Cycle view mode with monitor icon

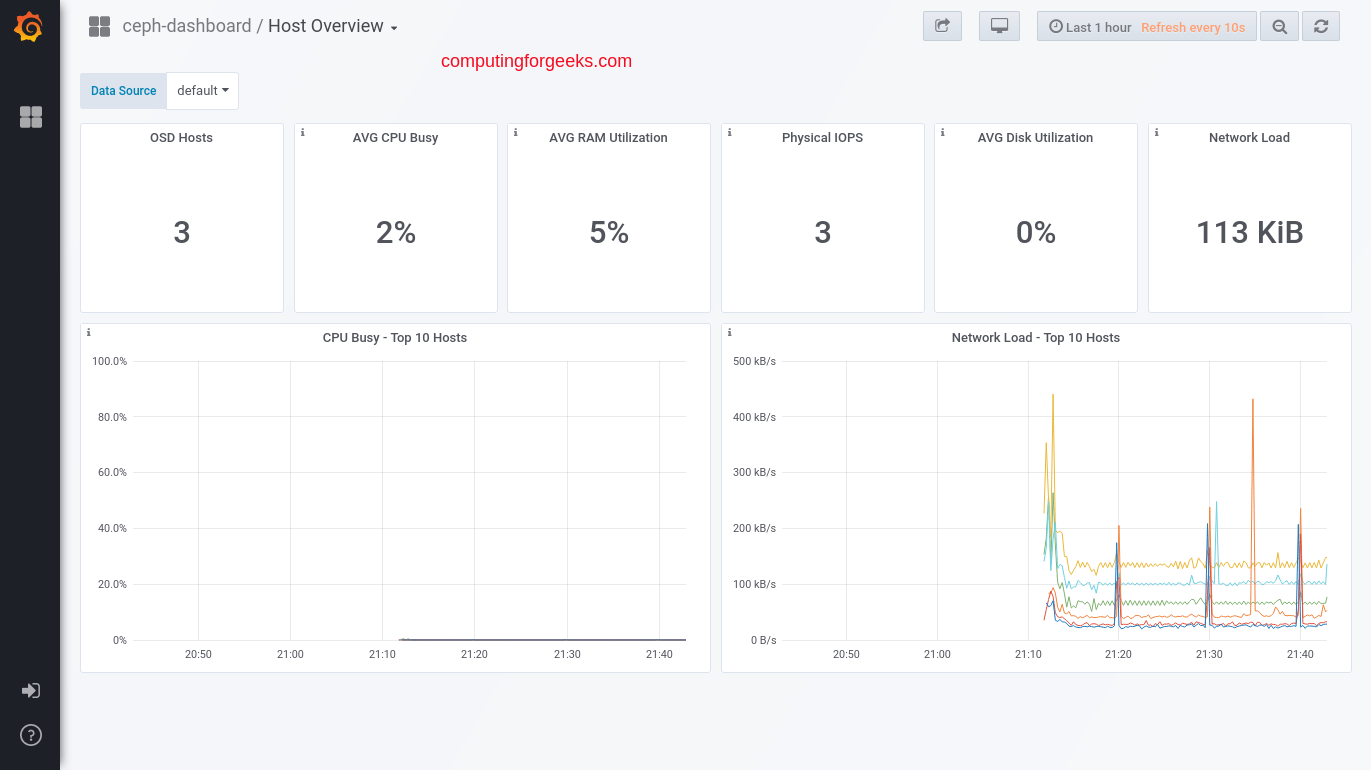999,27
